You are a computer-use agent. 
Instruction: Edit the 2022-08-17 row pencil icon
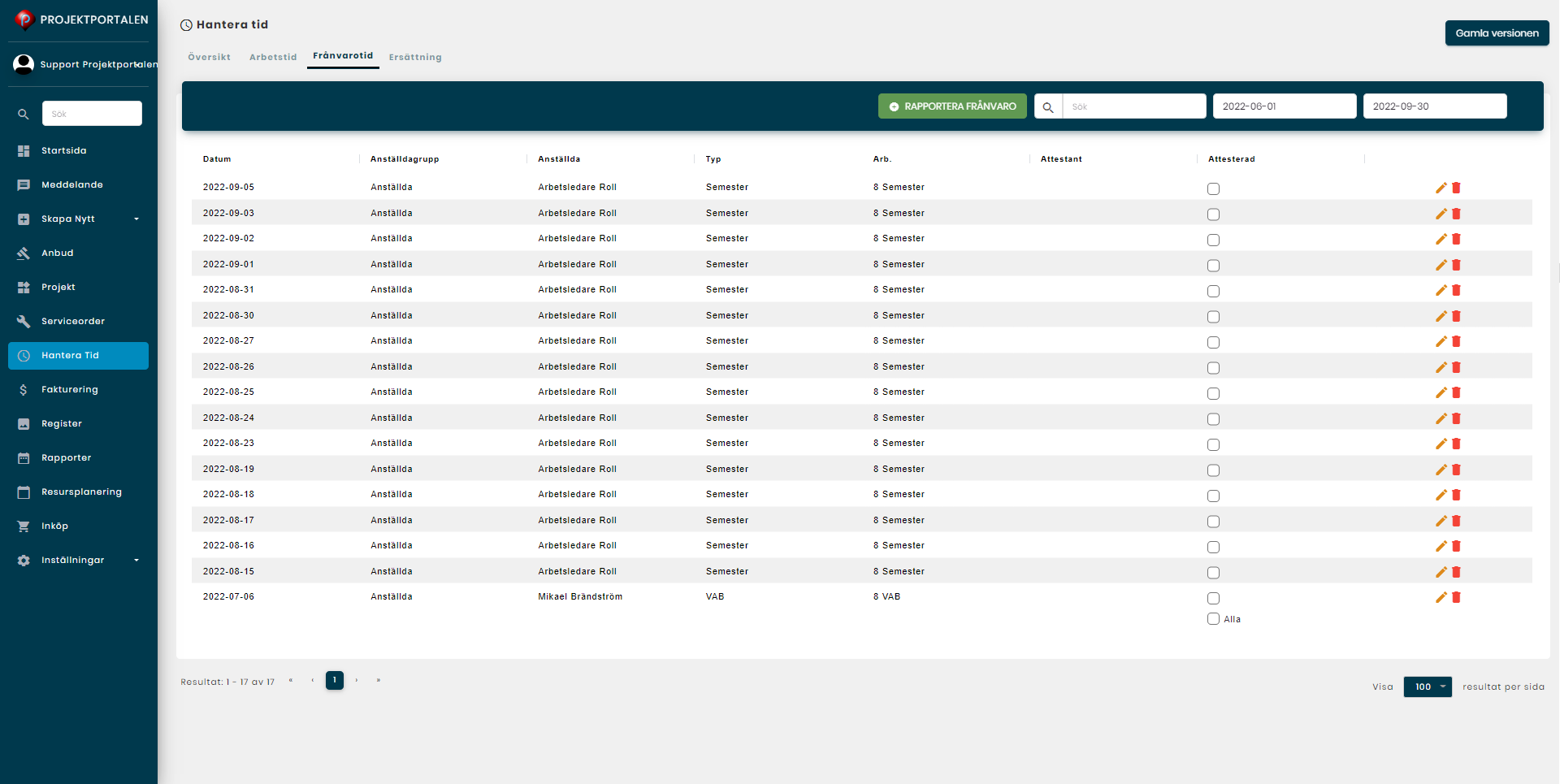pyautogui.click(x=1441, y=521)
